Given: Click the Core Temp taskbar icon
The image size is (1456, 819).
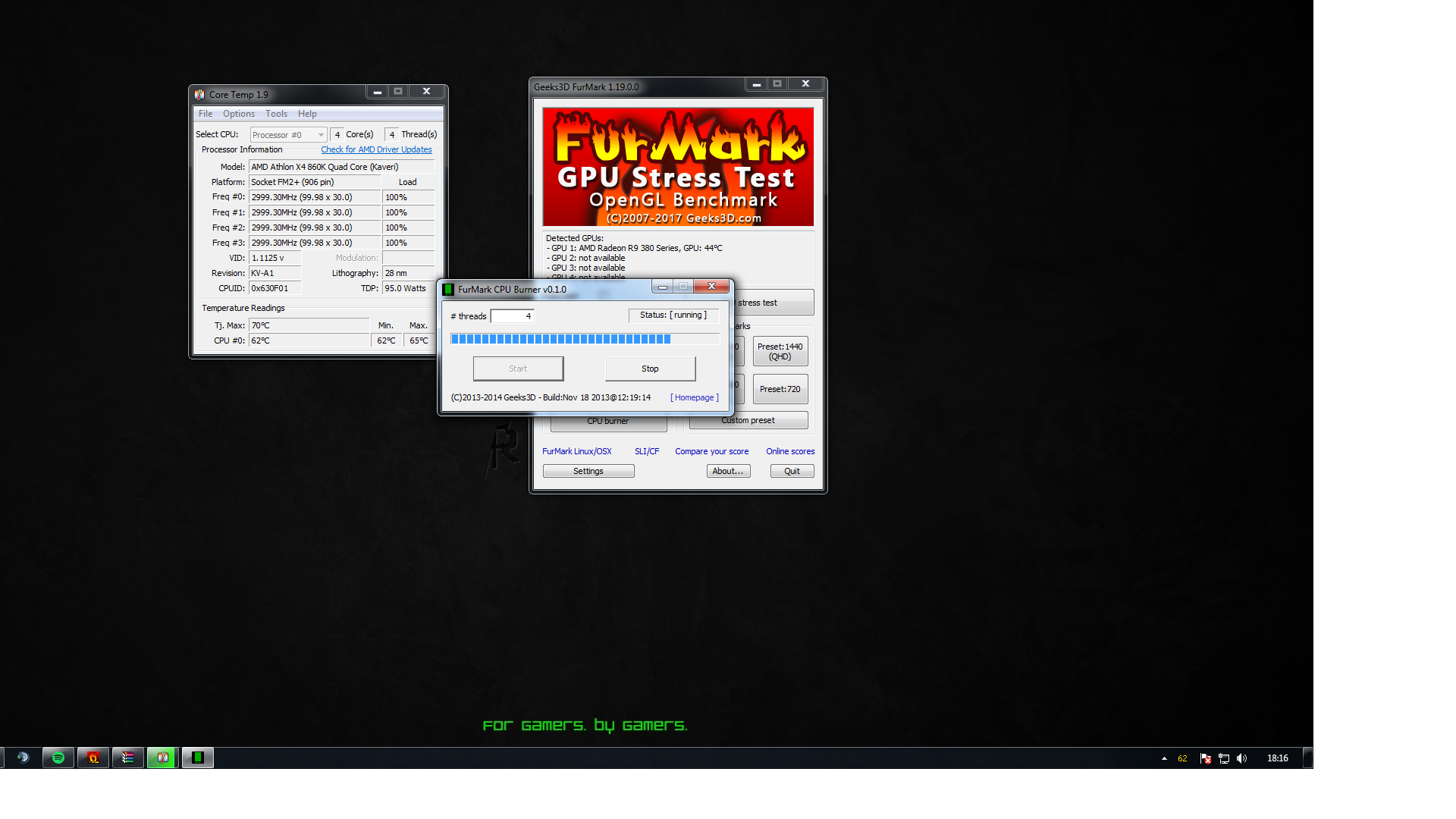Looking at the screenshot, I should pos(162,758).
